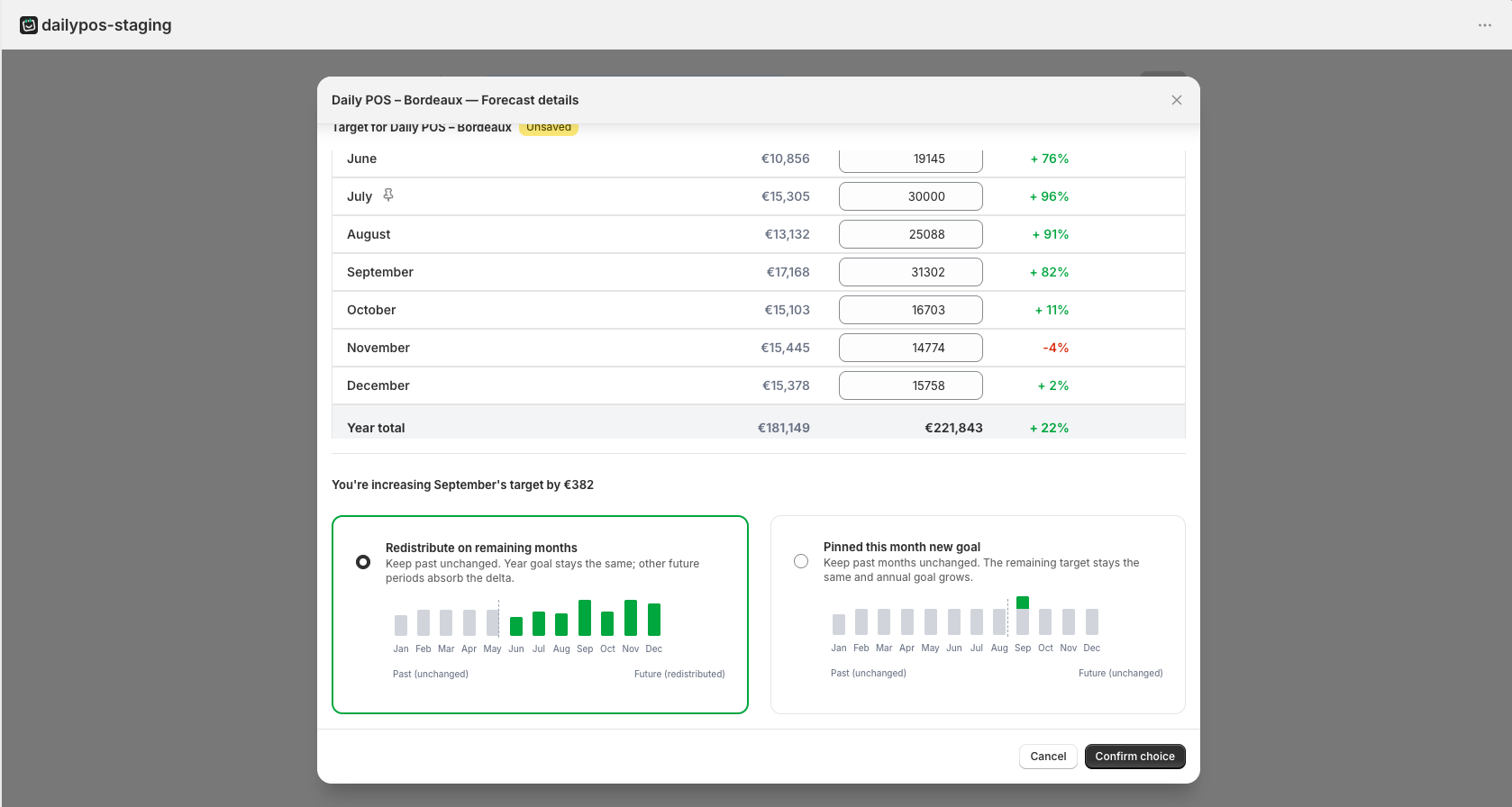Click the Cancel button
The height and width of the screenshot is (807, 1512).
tap(1048, 757)
